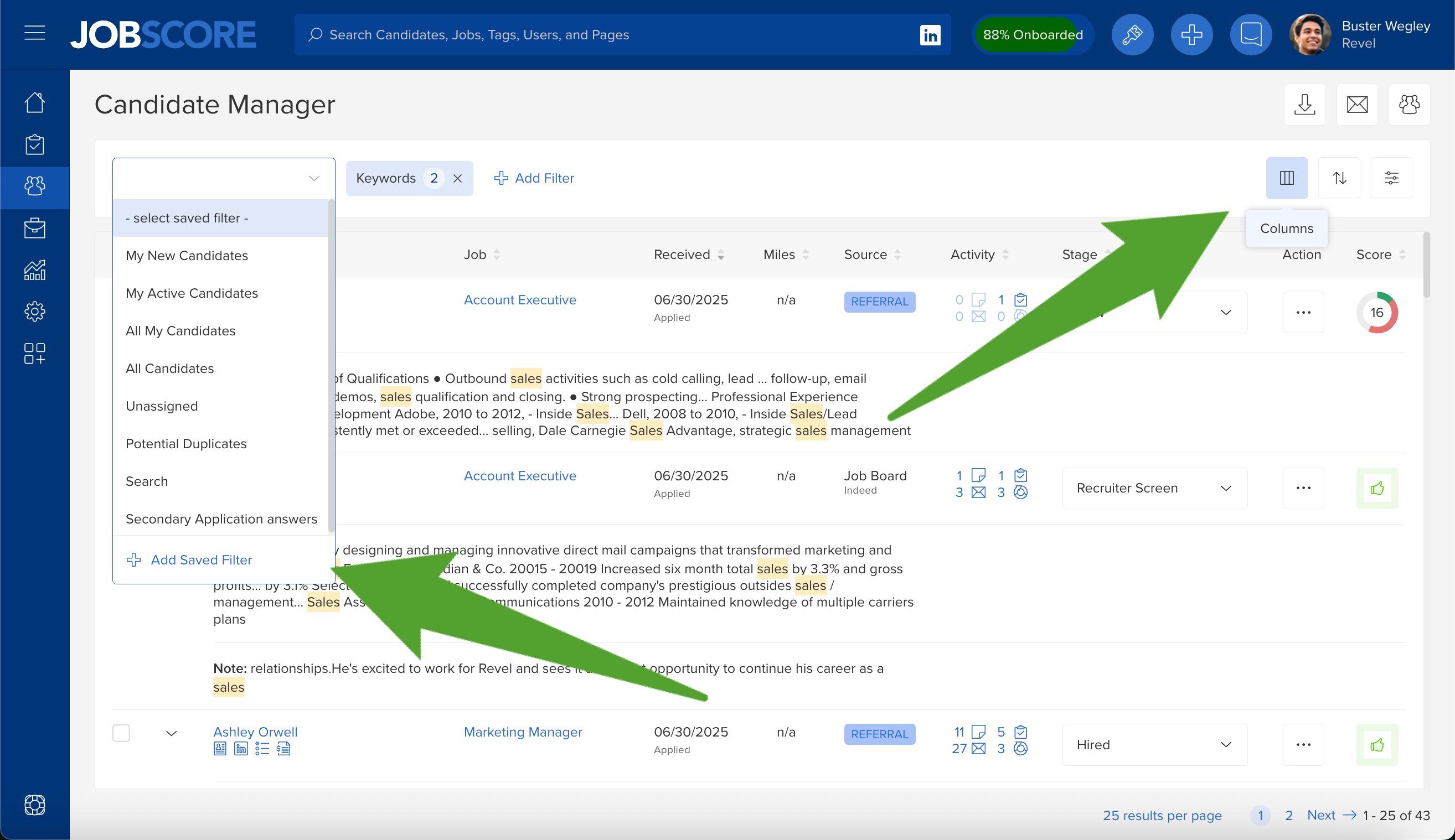The width and height of the screenshot is (1455, 840).
Task: Open Apps grid-plus icon in sidebar
Action: coord(35,353)
